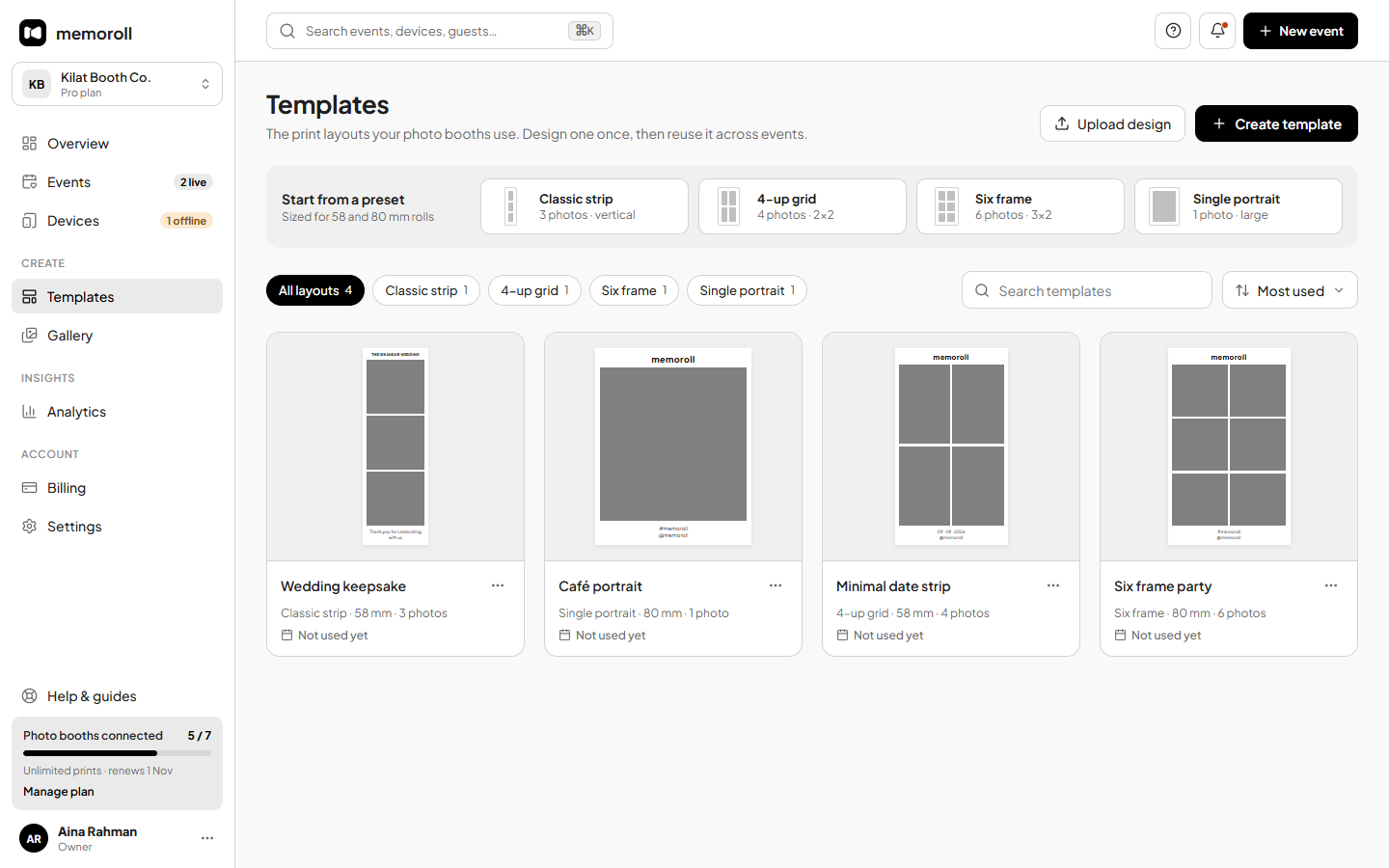Screen dimensions: 1389x868
Task: Open Help & guides link
Action: tap(117, 696)
